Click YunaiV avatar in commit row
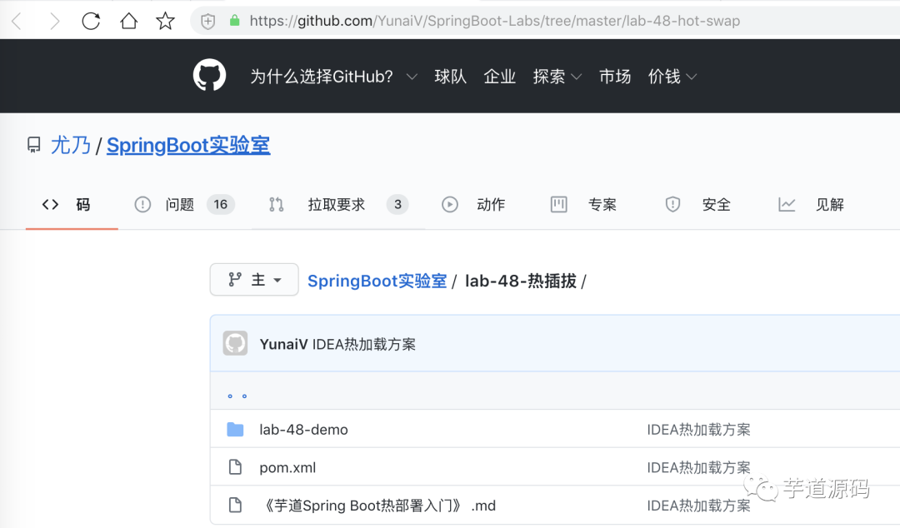Viewport: 900px width, 528px height. pos(235,344)
